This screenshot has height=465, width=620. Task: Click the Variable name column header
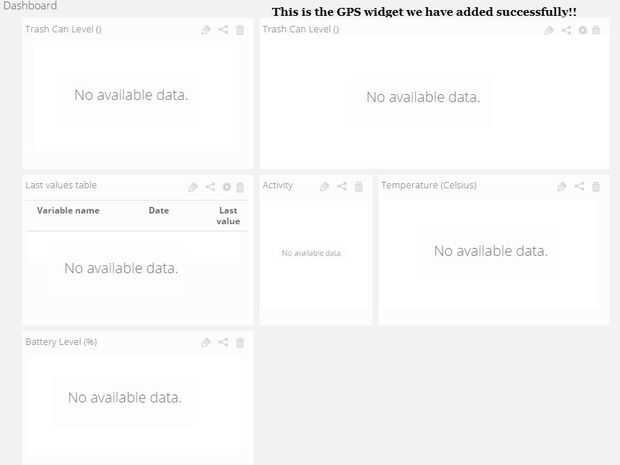[68, 211]
